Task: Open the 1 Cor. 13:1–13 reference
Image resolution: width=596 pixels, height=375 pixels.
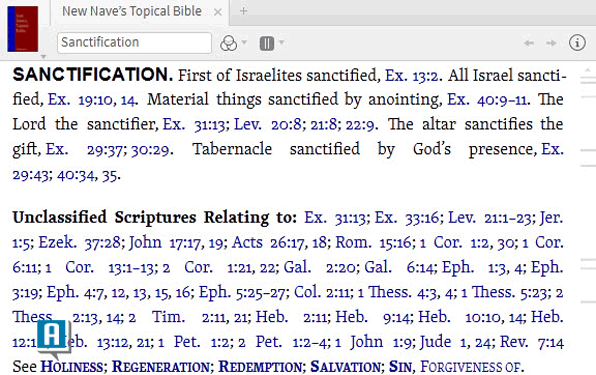Action: 100,267
